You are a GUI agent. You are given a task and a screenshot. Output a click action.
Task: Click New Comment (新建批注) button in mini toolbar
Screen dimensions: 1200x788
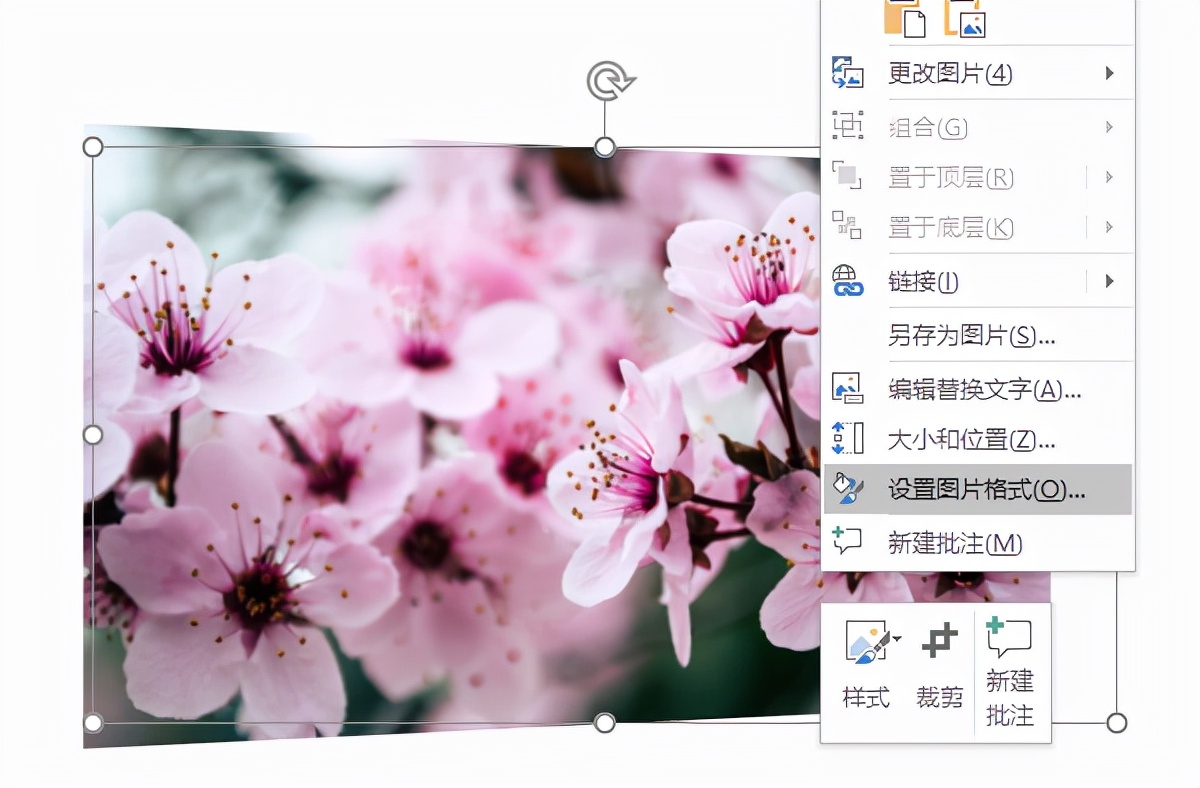point(1009,670)
